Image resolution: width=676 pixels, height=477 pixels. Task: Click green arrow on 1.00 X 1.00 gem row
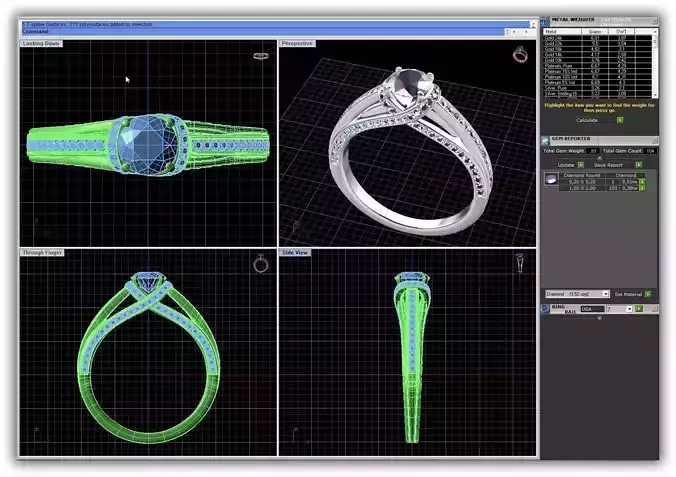coord(642,188)
